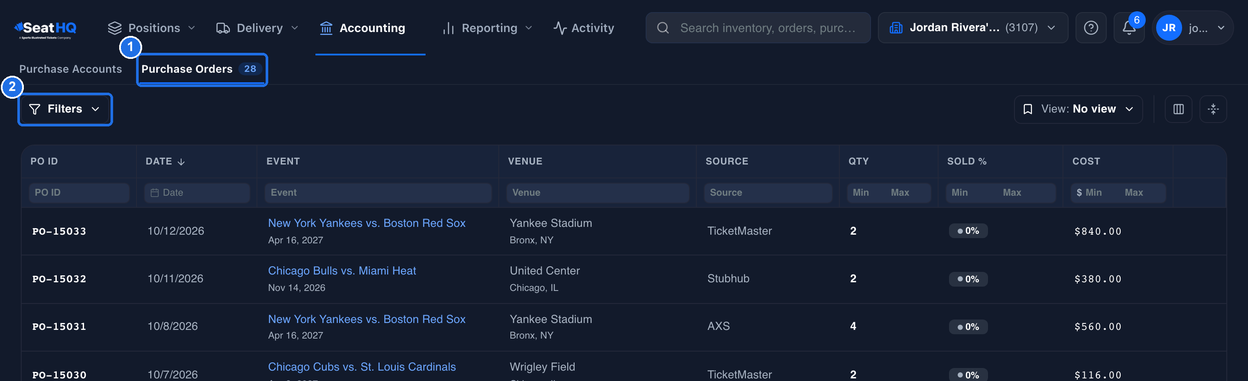Click the account building icon

pos(896,28)
